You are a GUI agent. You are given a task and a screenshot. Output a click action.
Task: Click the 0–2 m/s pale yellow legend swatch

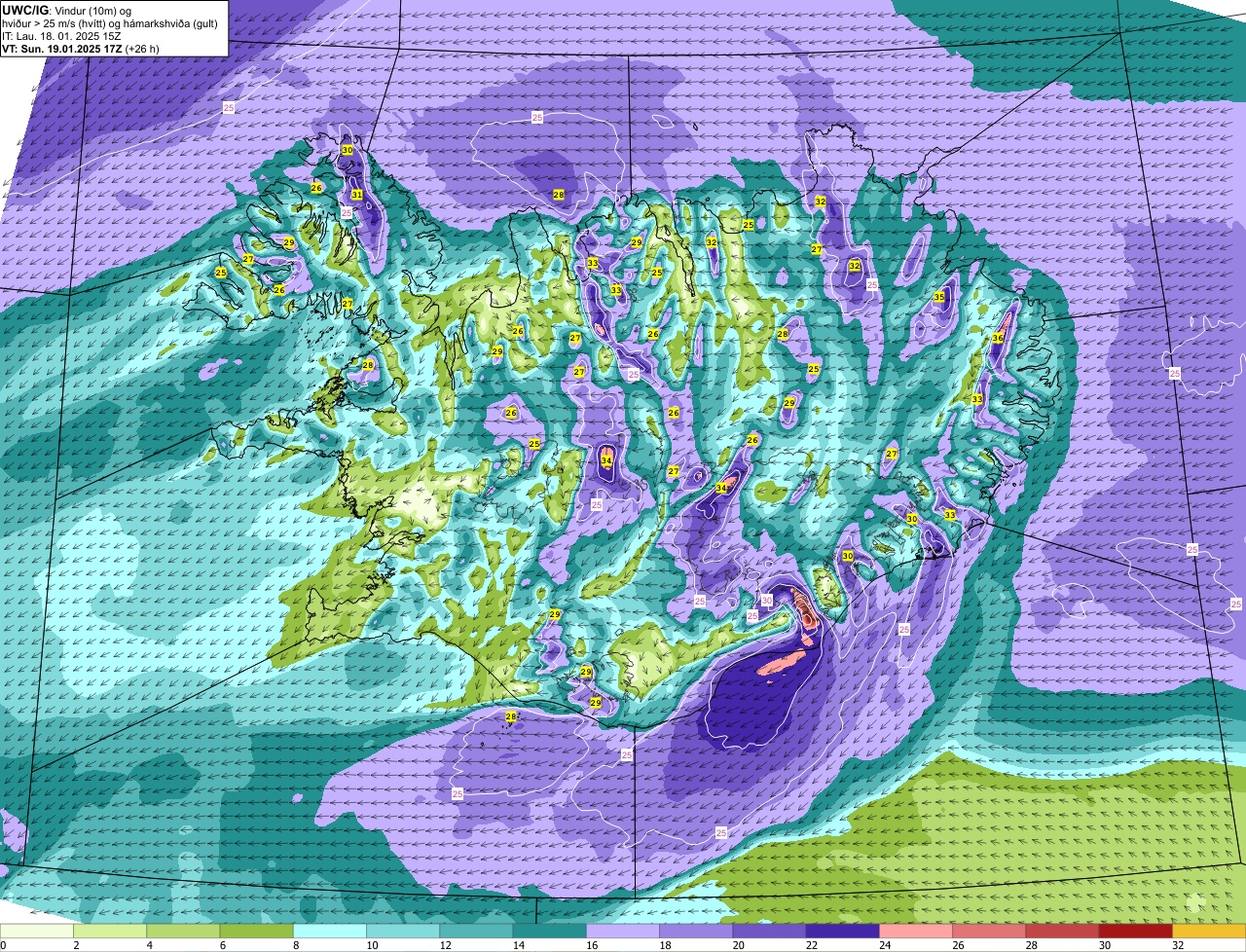(x=37, y=932)
